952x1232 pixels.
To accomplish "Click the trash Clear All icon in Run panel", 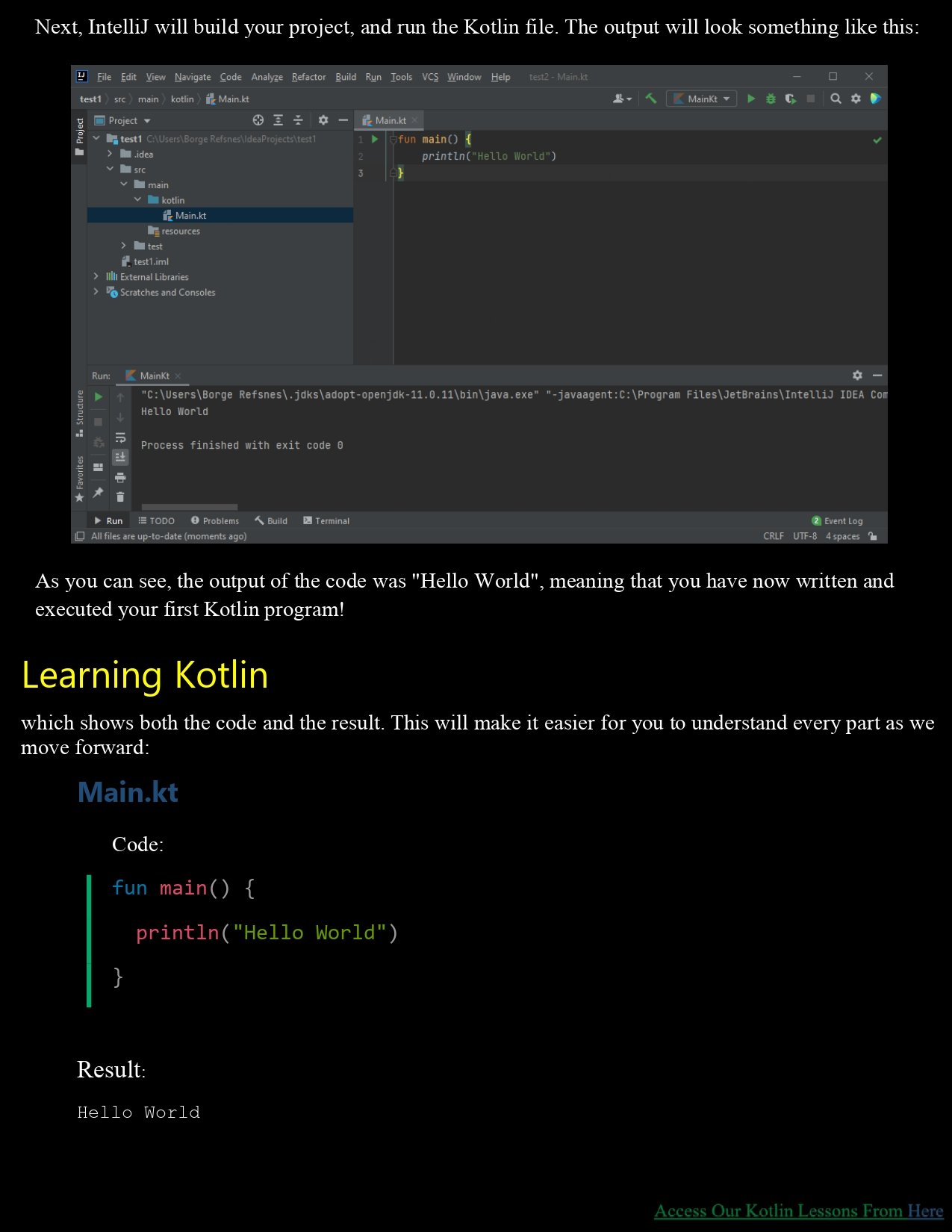I will point(120,497).
